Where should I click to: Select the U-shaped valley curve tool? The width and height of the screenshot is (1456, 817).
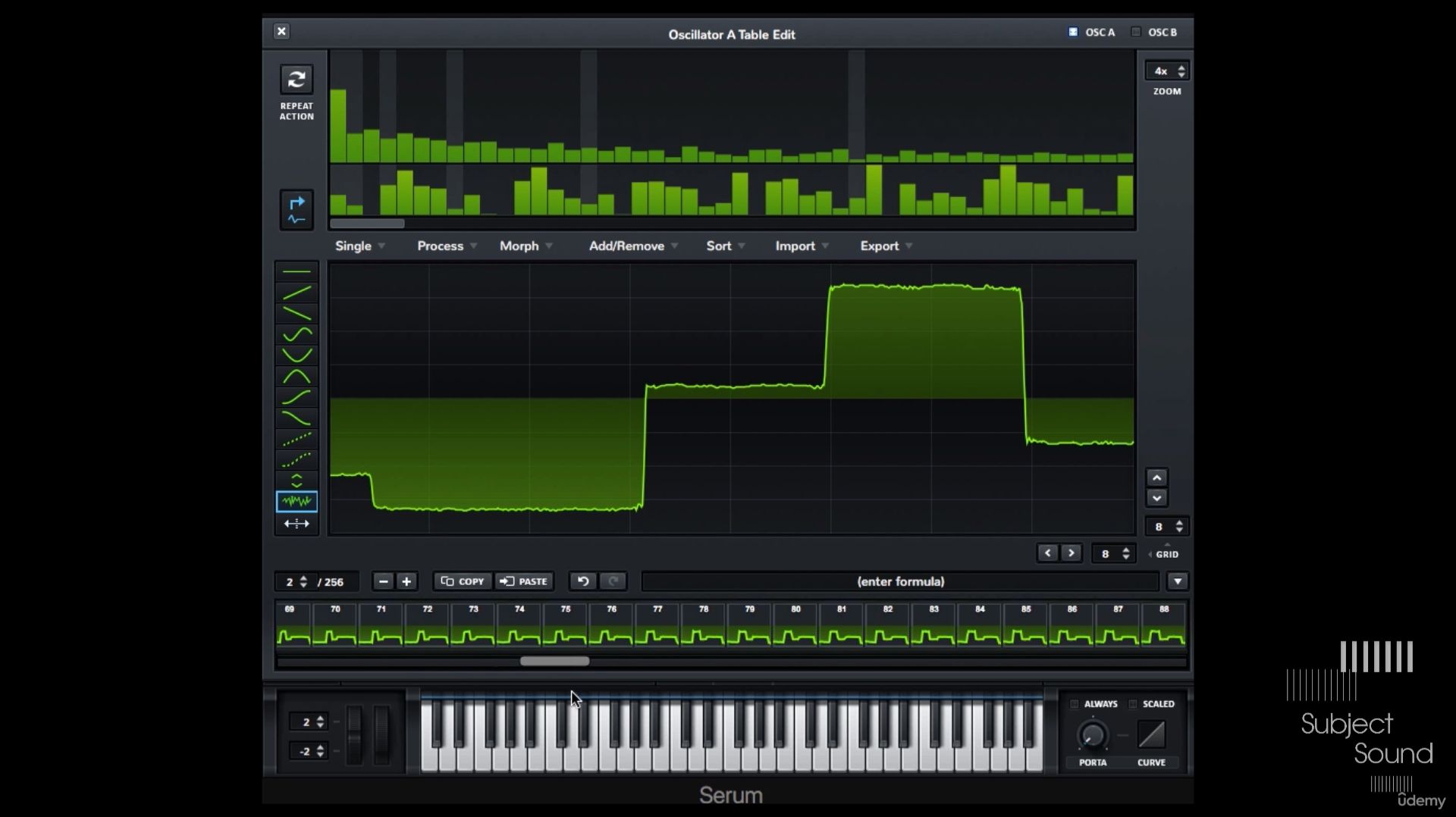click(x=297, y=355)
